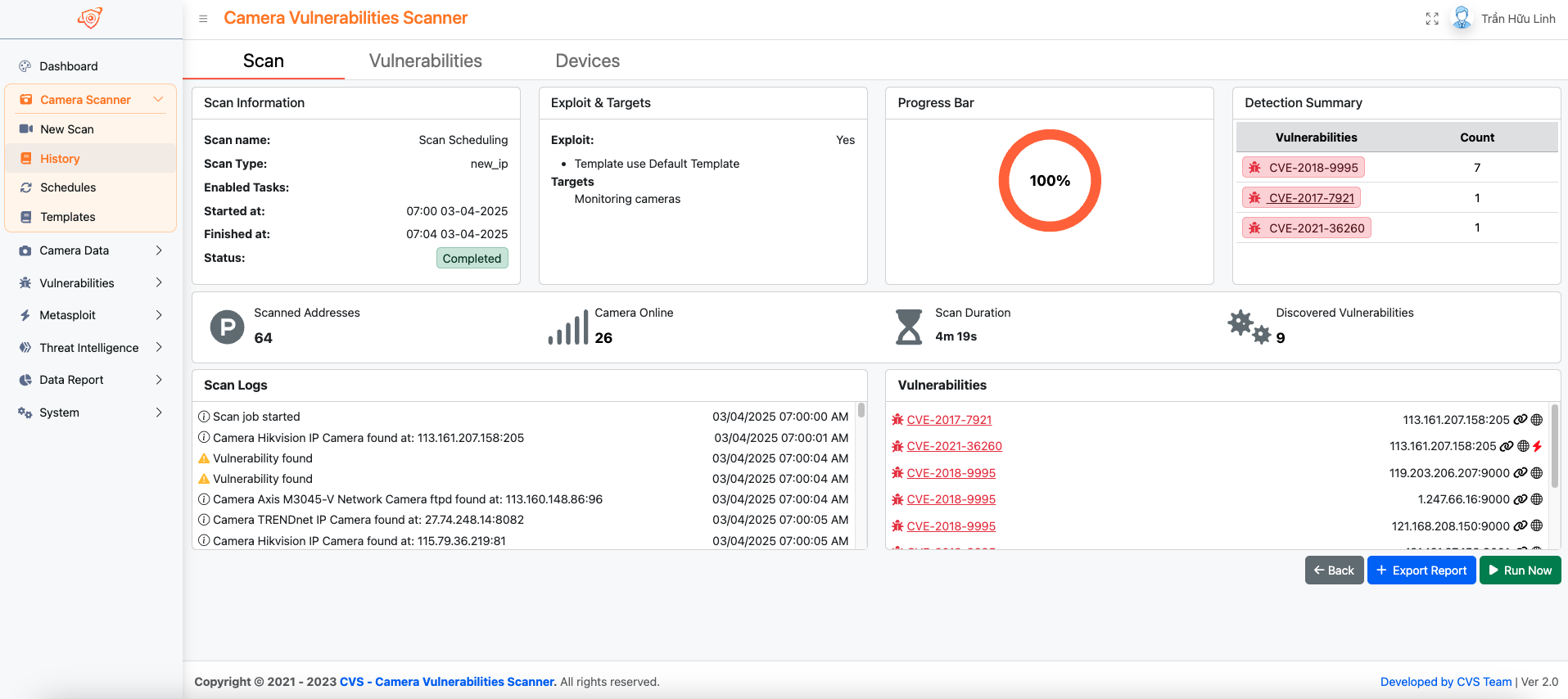Expand the Camera Data submenu
This screenshot has height=699, width=1568.
tap(159, 250)
